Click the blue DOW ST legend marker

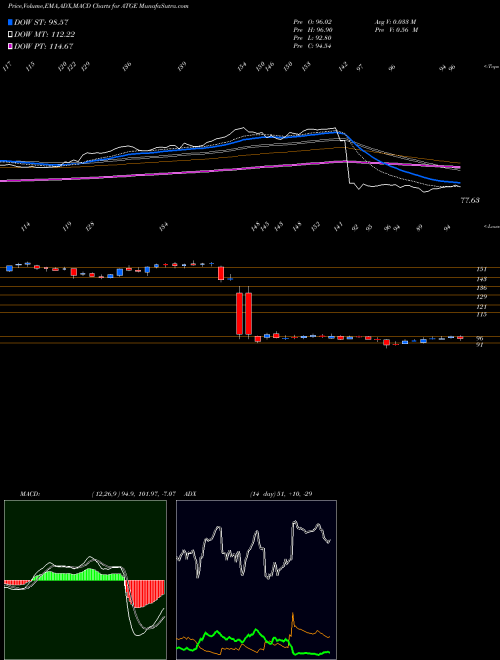(x=10, y=22)
